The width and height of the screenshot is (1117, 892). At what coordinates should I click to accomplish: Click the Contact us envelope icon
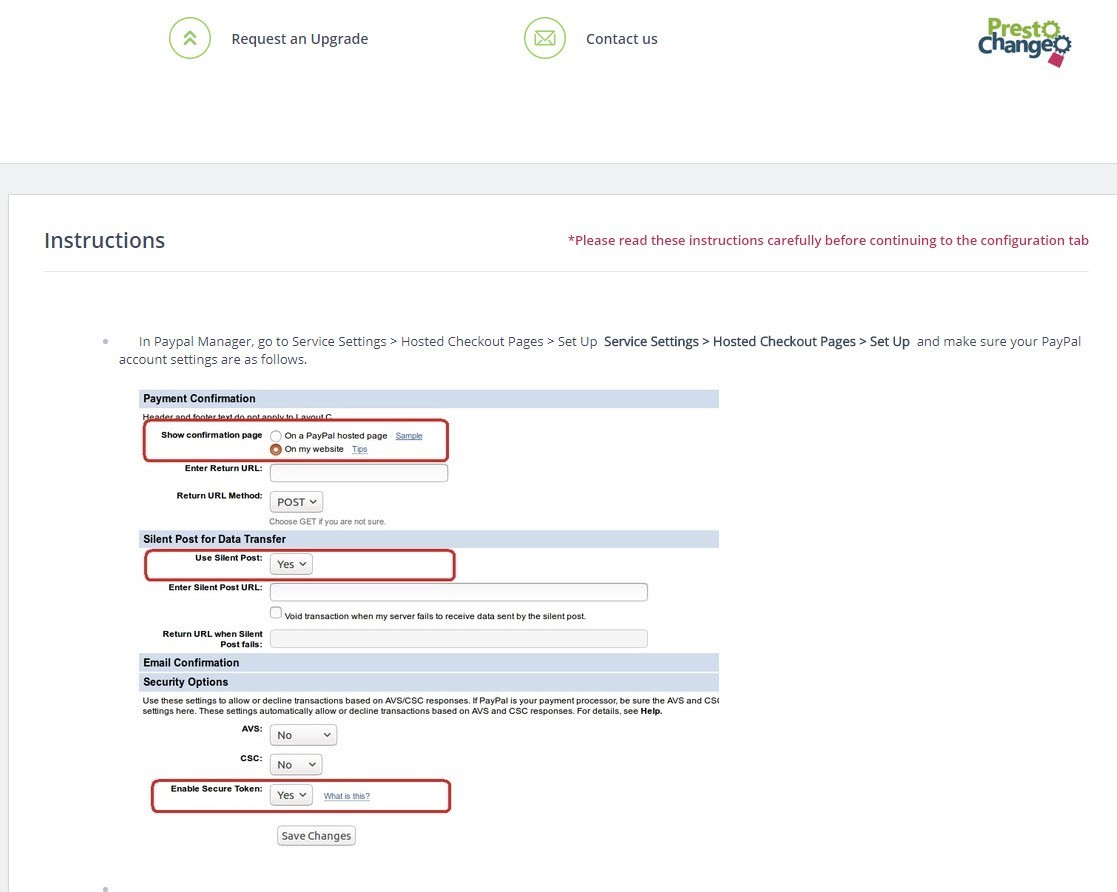click(545, 38)
